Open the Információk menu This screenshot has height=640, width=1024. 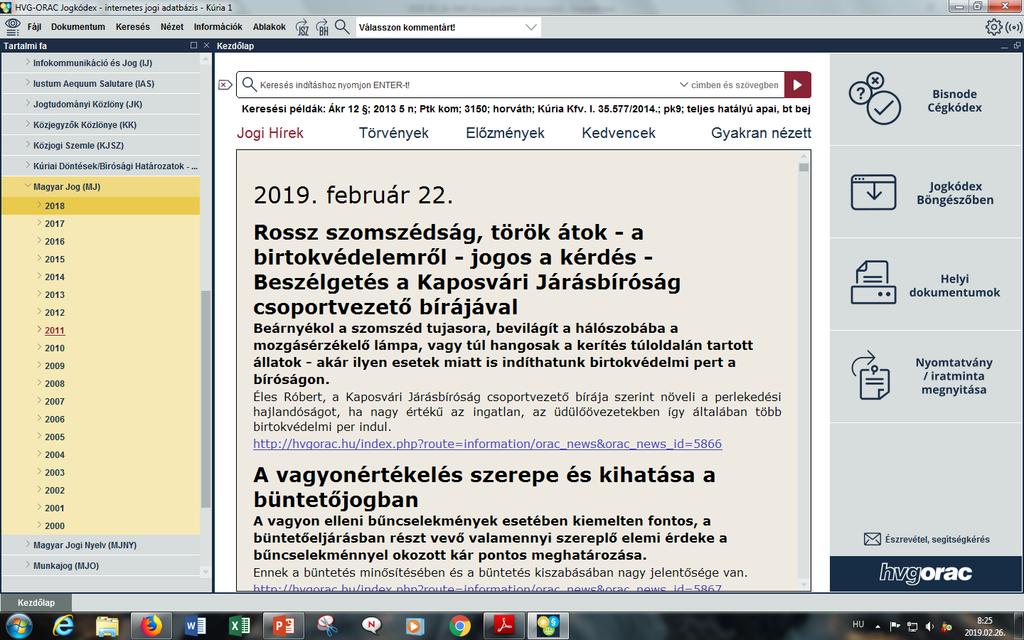217,27
